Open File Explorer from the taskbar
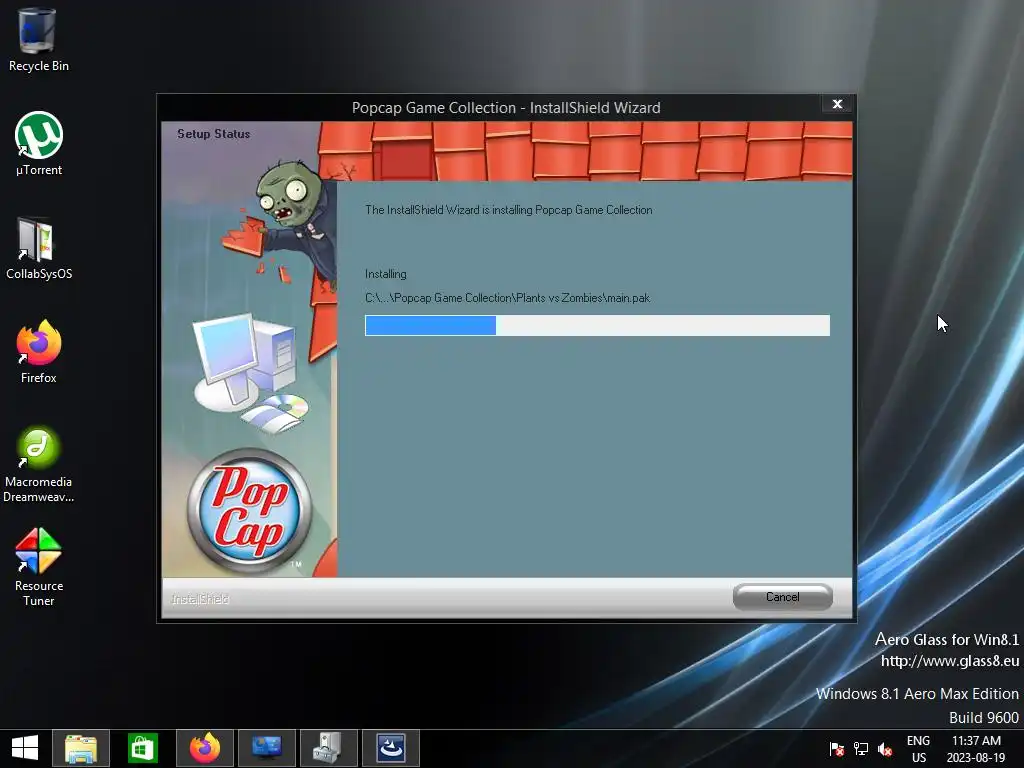The width and height of the screenshot is (1024, 768). [x=81, y=748]
